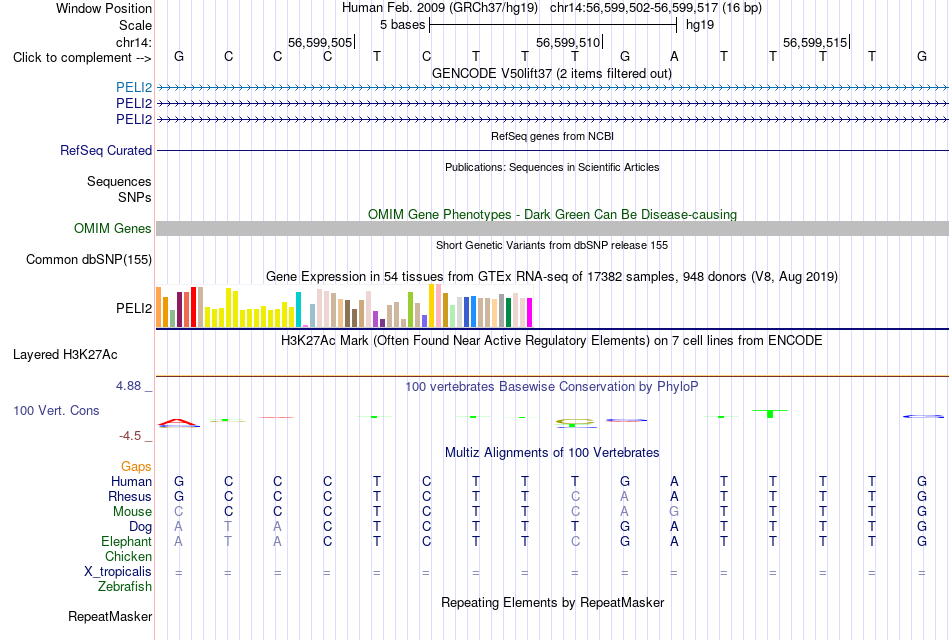Image resolution: width=950 pixels, height=640 pixels.
Task: Click the Sequences subtrack label
Action: point(119,181)
